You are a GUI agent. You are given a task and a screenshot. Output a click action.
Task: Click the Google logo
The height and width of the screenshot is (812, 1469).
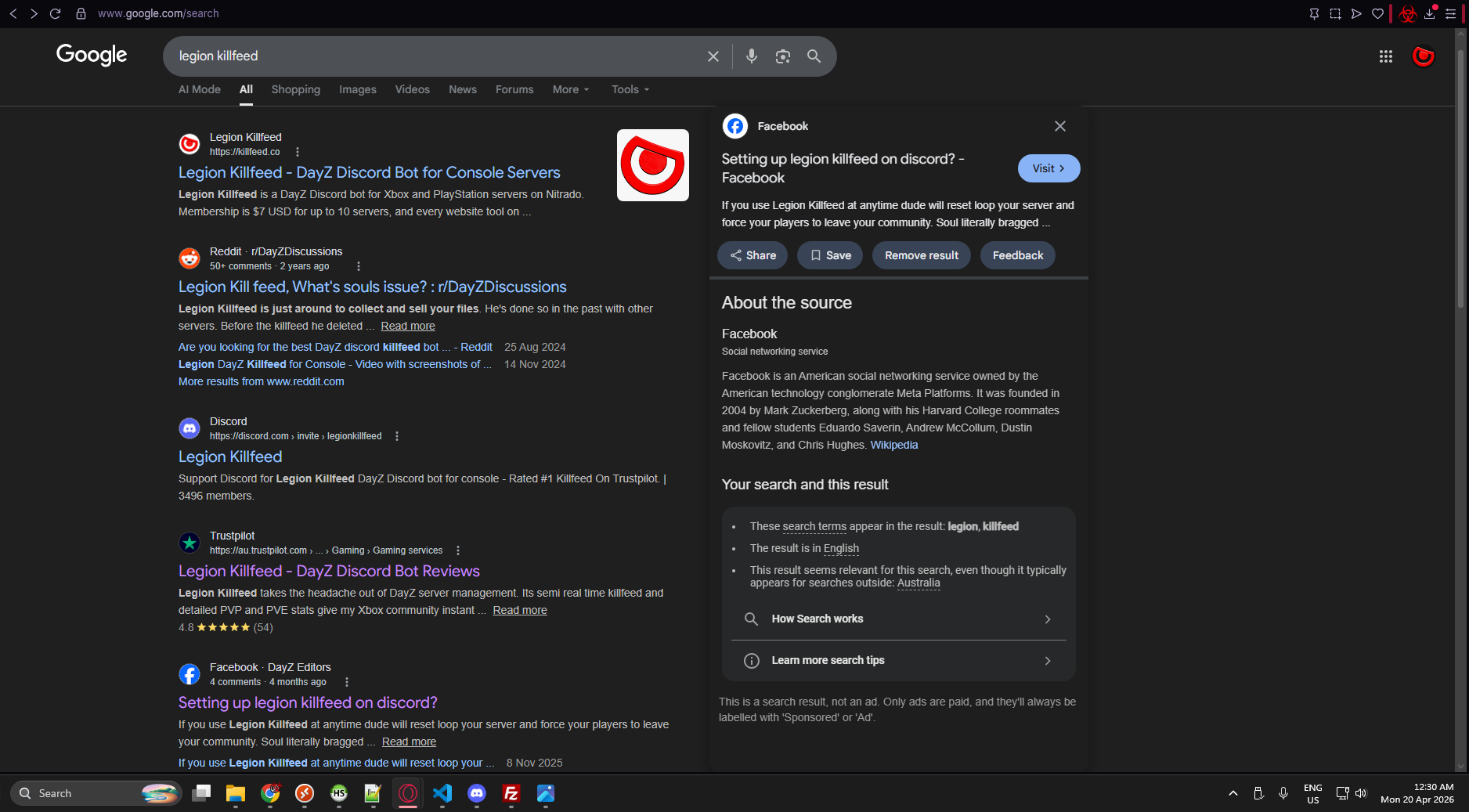pyautogui.click(x=92, y=55)
